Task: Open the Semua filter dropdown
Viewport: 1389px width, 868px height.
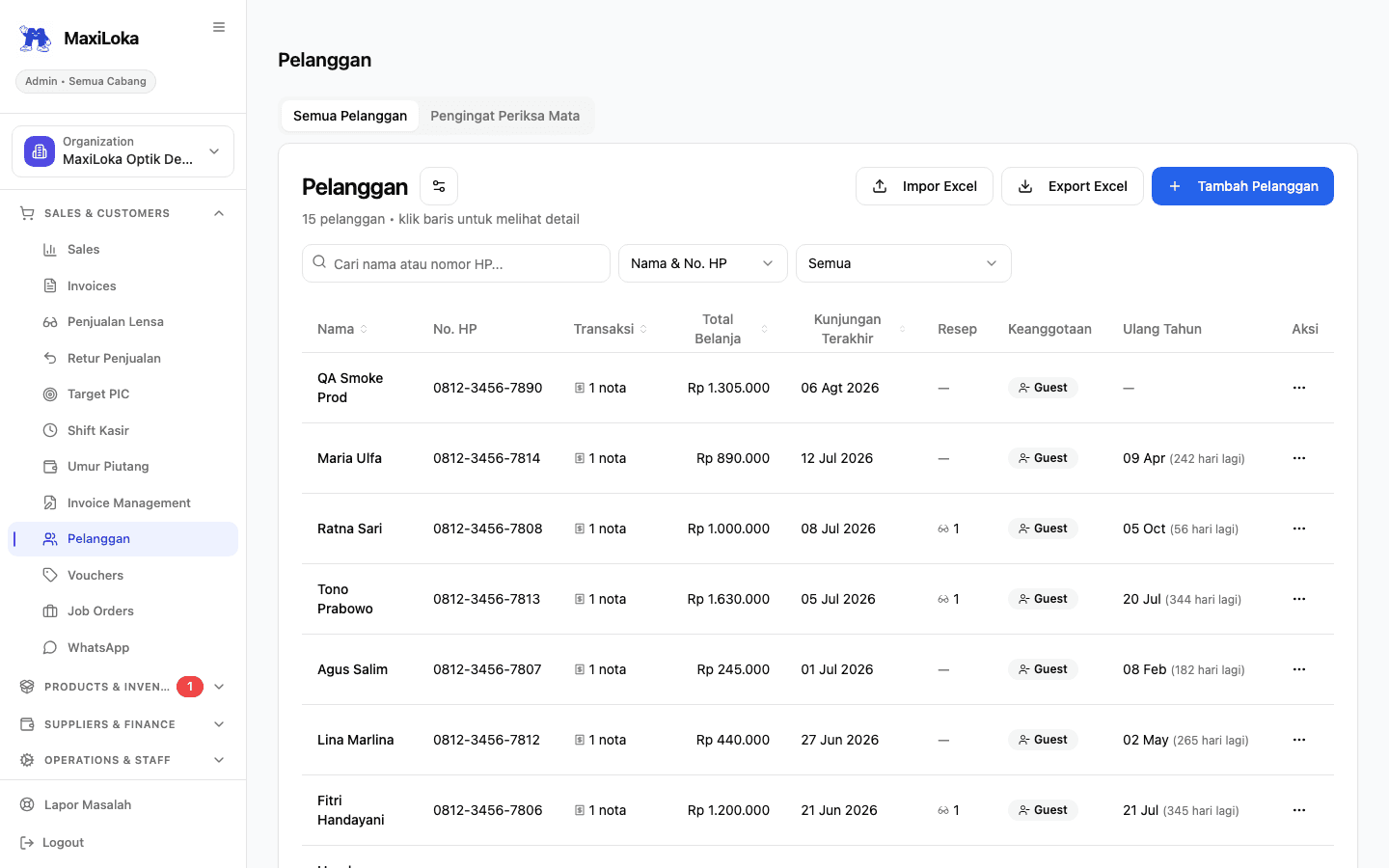Action: [904, 263]
